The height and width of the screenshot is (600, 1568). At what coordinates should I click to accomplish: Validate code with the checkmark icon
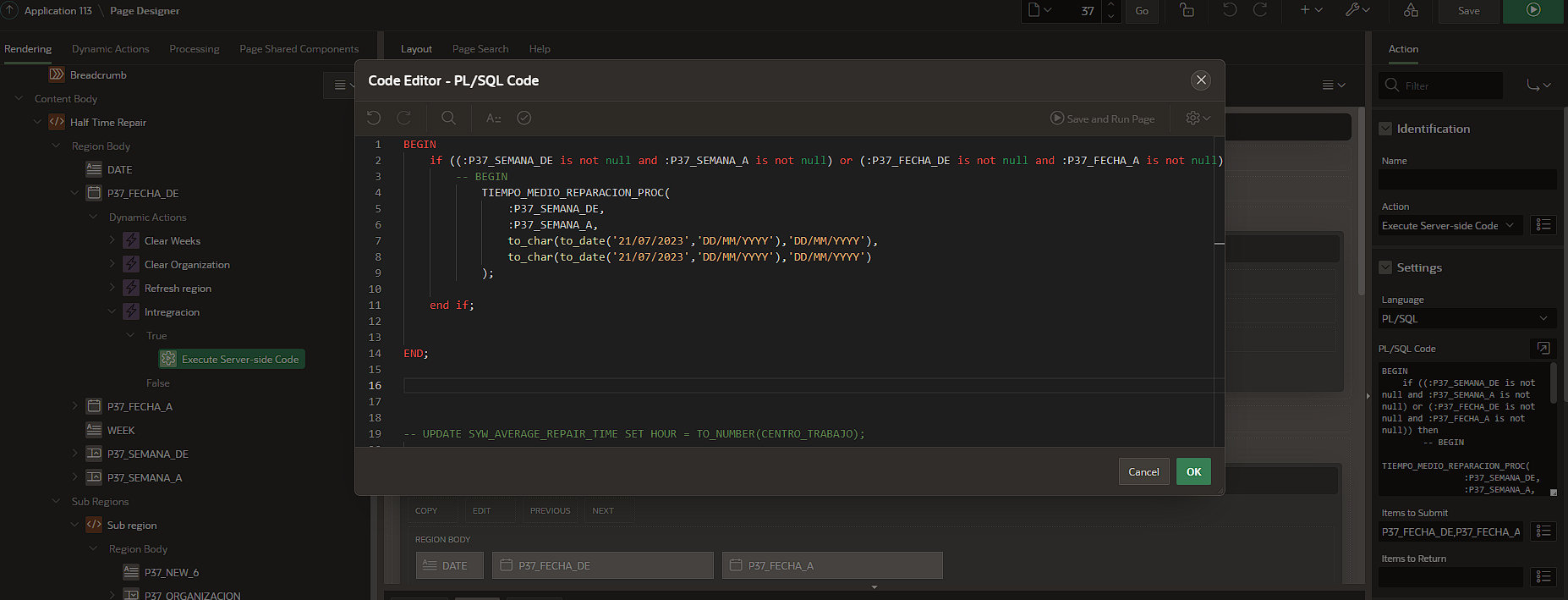pyautogui.click(x=524, y=118)
